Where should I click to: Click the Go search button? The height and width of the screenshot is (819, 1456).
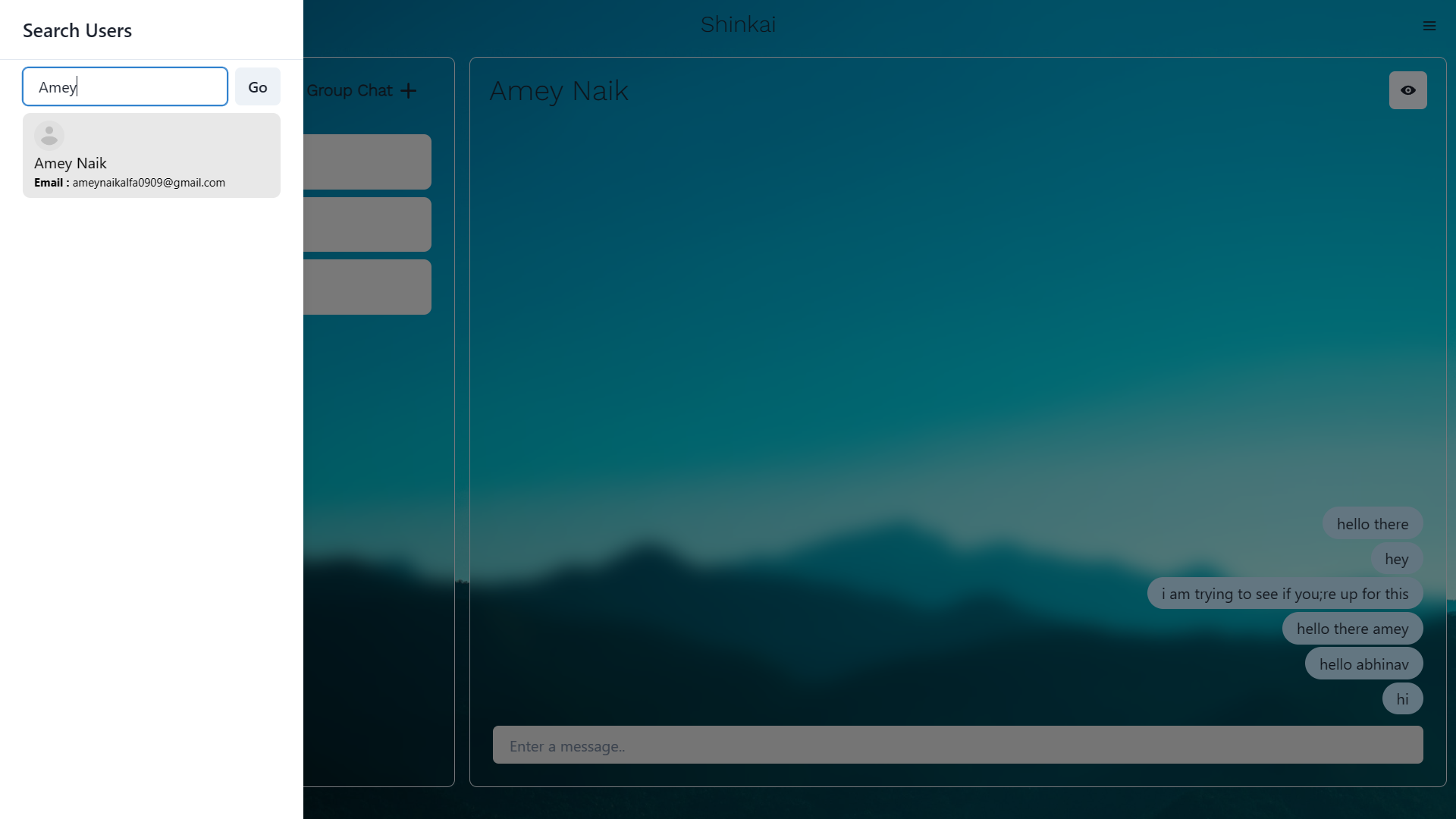[258, 87]
